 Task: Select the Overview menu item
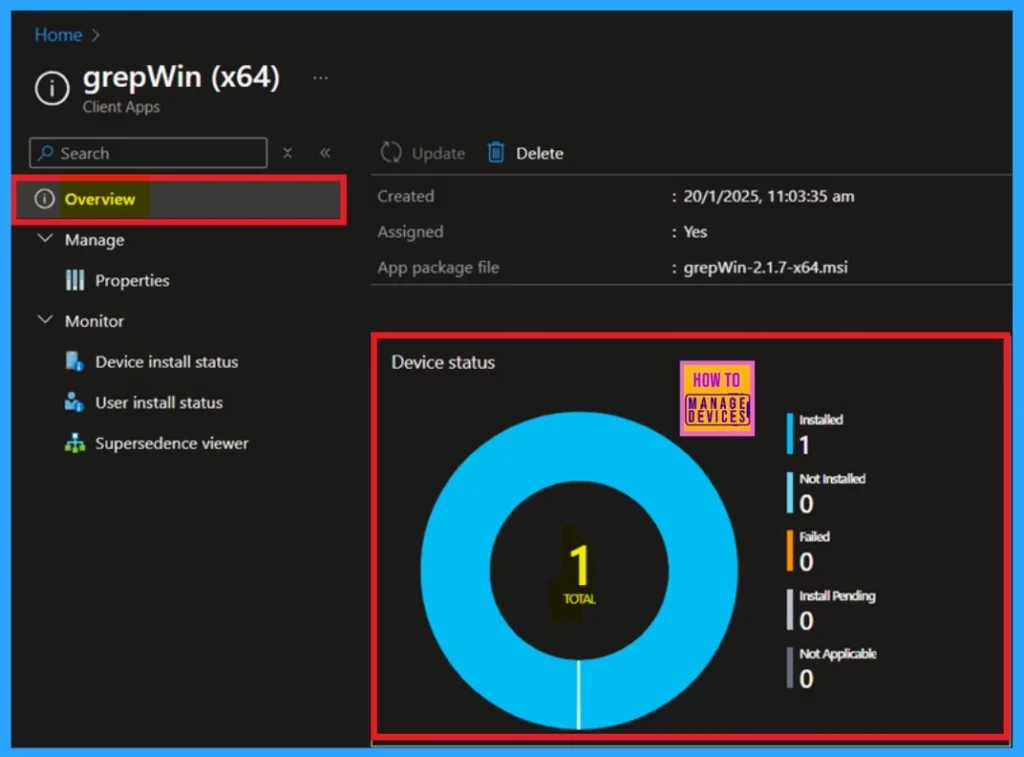click(179, 199)
